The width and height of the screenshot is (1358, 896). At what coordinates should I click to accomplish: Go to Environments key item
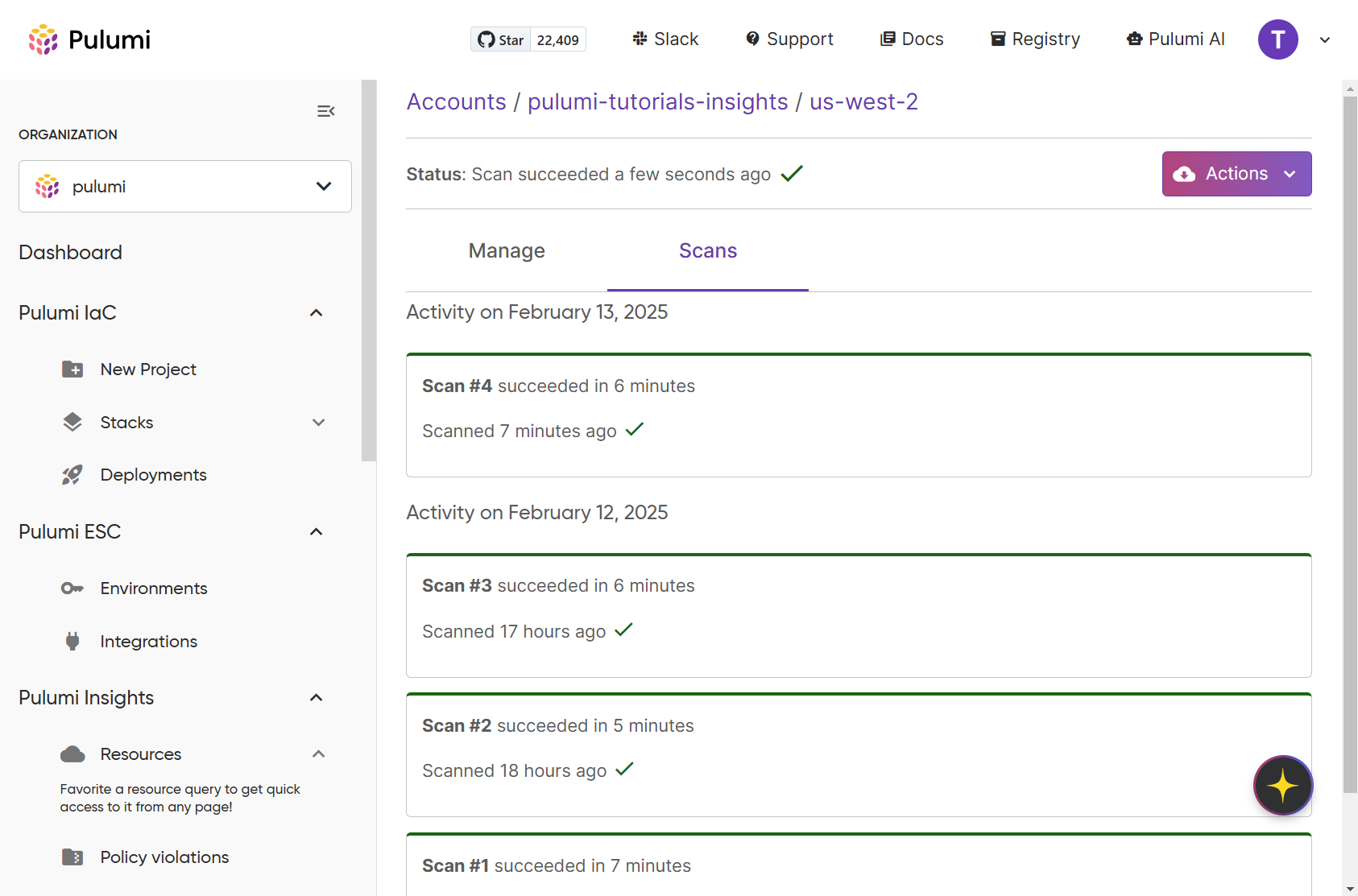(x=153, y=588)
